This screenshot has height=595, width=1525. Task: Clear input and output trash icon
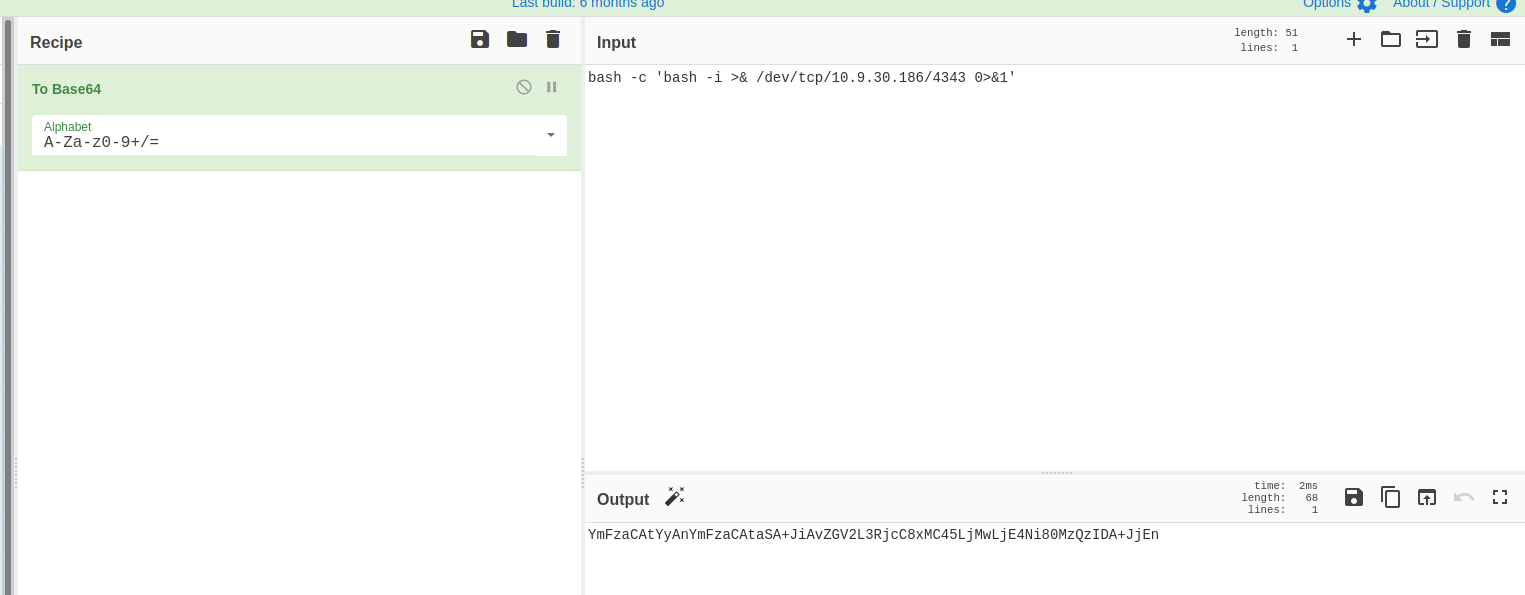pos(1464,39)
